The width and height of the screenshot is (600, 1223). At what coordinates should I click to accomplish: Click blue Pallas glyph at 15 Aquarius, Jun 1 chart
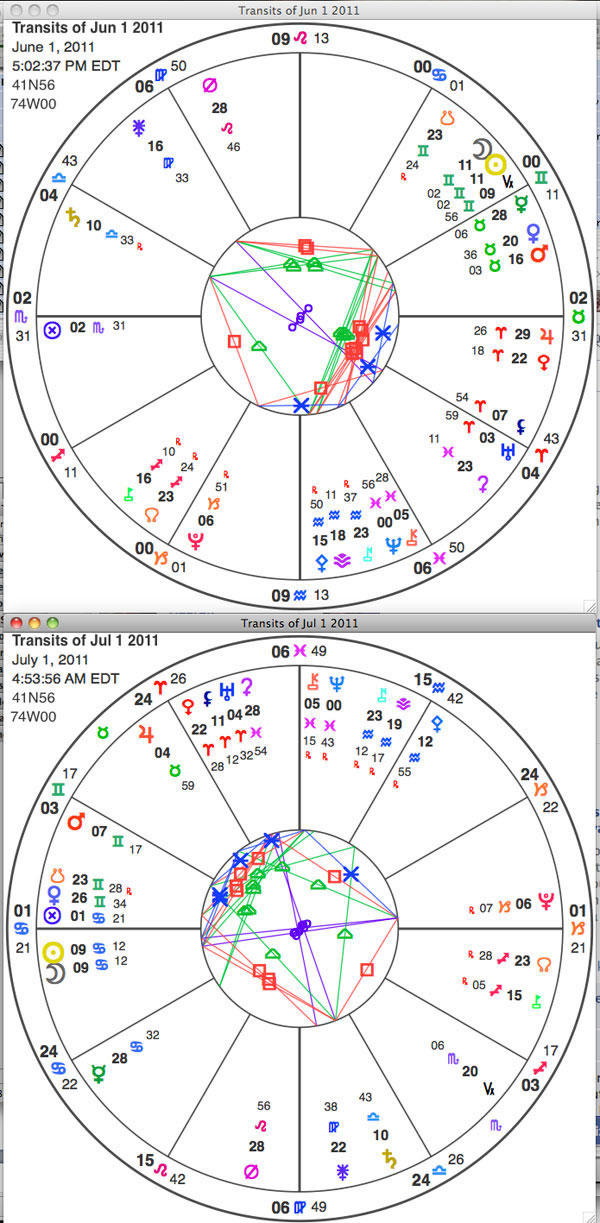(321, 564)
